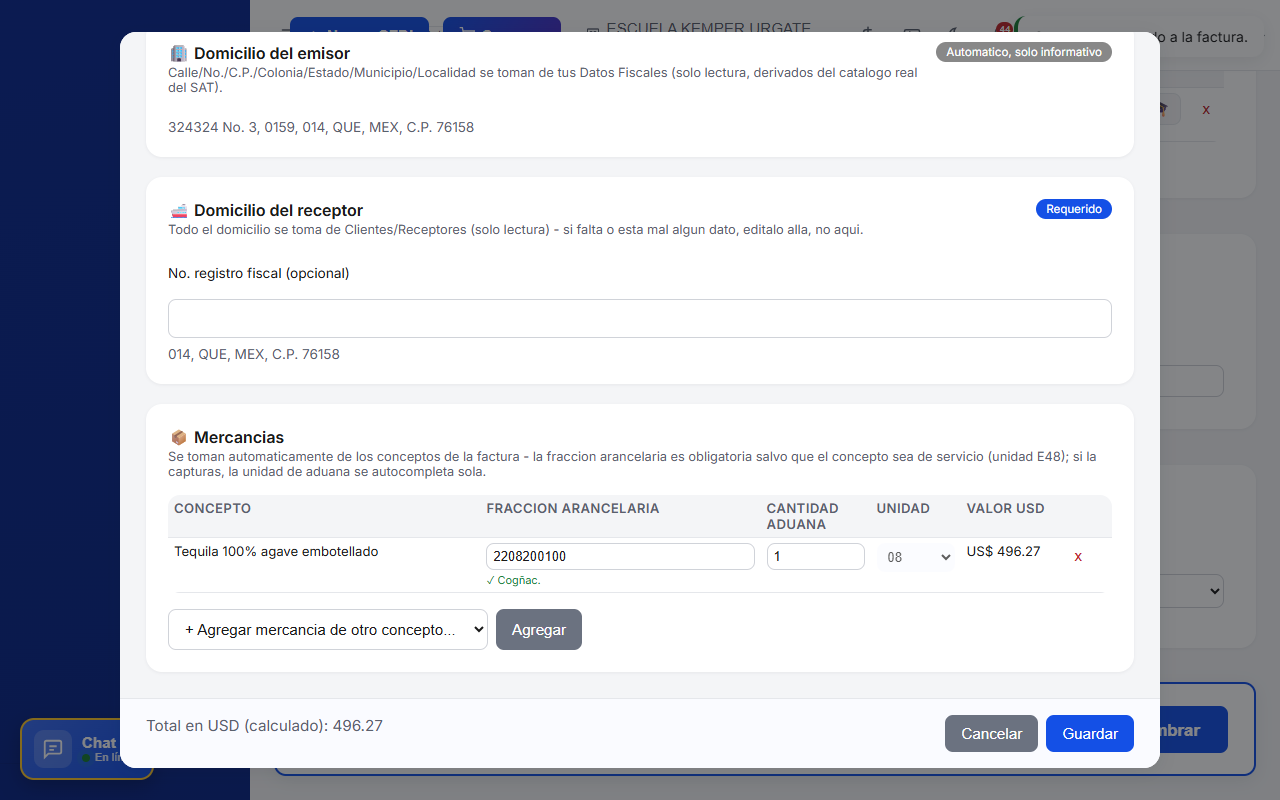
Task: Open the Chat bubble icon widget
Action: click(53, 749)
